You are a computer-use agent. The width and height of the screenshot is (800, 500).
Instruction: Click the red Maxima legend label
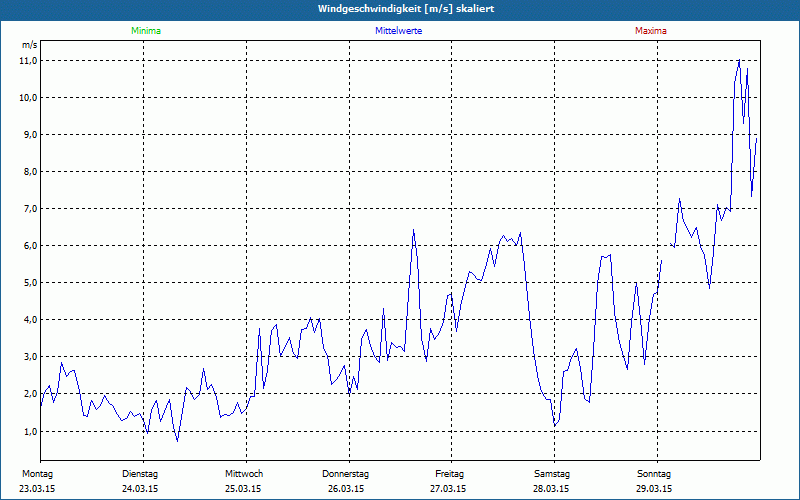(651, 31)
